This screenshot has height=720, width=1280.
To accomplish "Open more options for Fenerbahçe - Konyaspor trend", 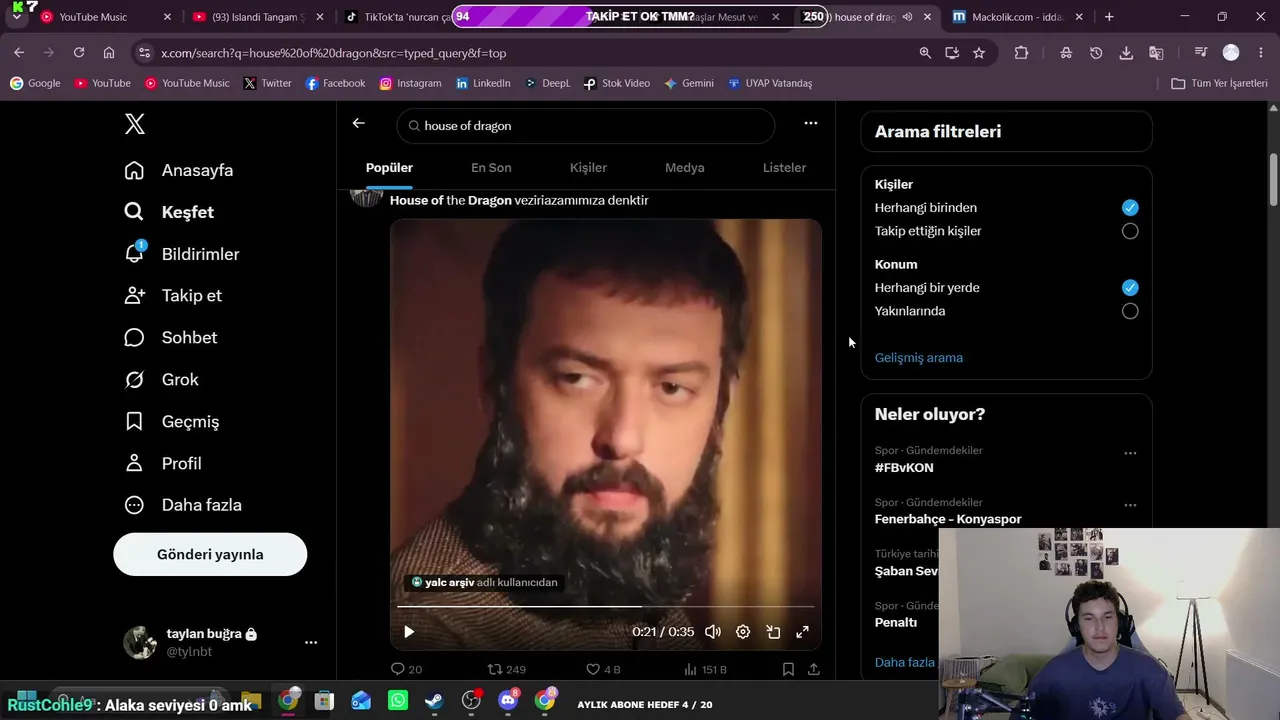I will [1130, 505].
